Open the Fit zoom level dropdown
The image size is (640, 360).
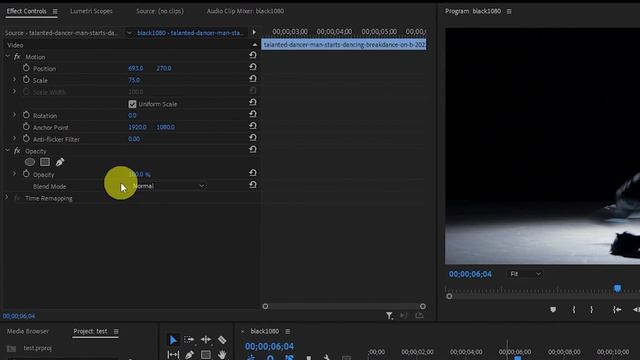click(524, 274)
